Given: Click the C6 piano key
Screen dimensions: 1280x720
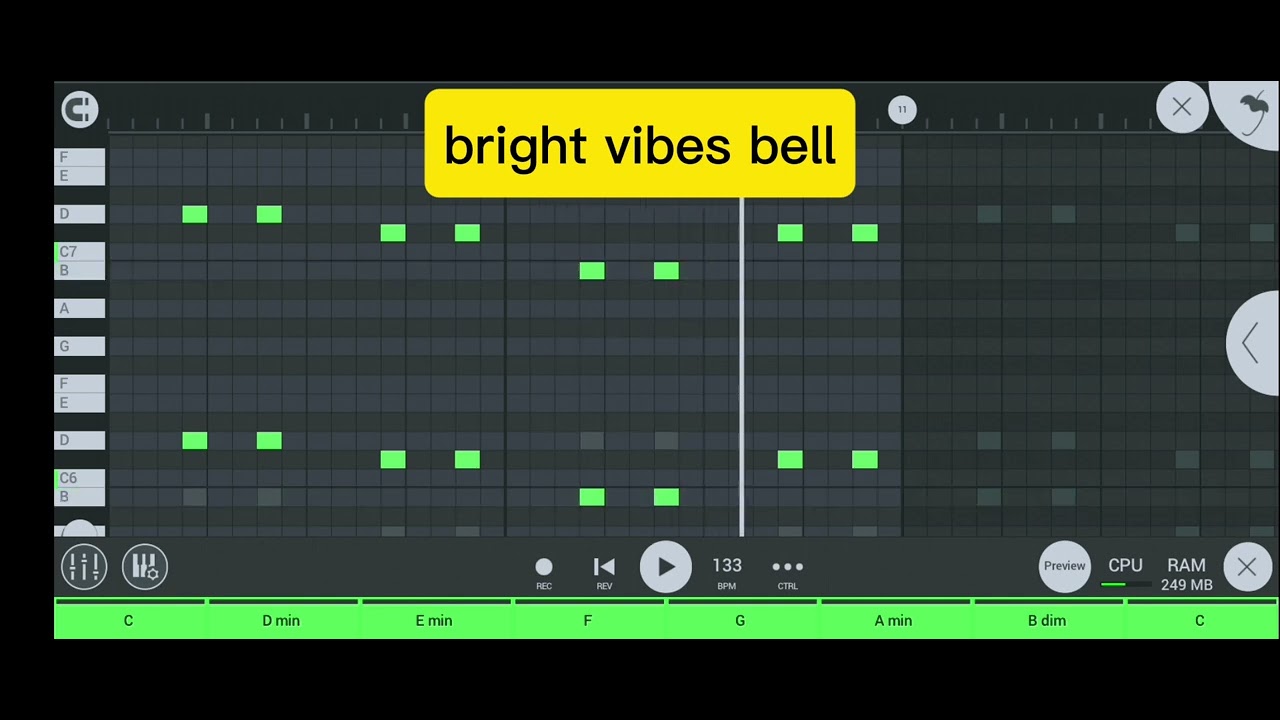Looking at the screenshot, I should point(80,478).
